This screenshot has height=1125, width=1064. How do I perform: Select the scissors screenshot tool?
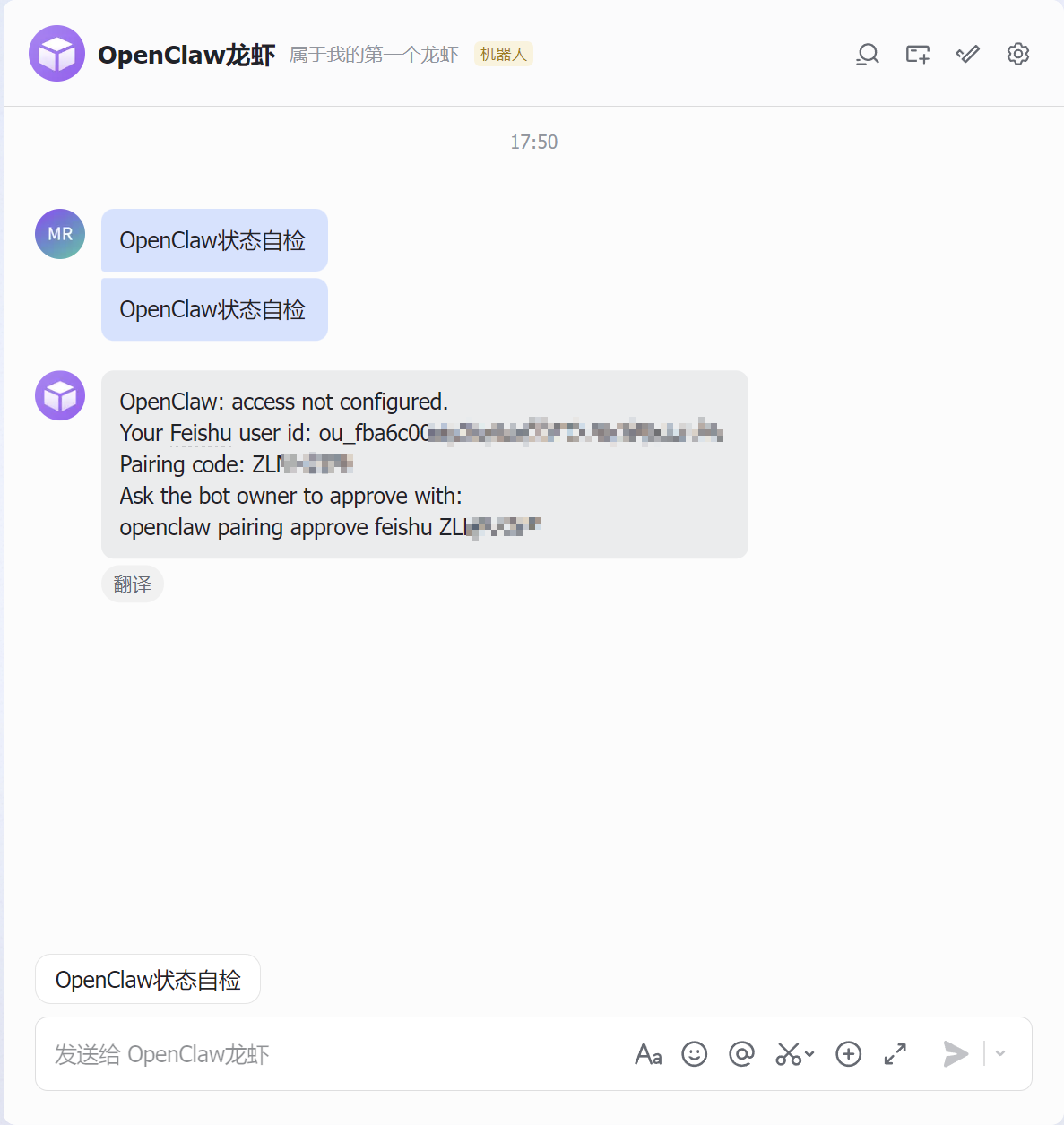pyautogui.click(x=788, y=1054)
